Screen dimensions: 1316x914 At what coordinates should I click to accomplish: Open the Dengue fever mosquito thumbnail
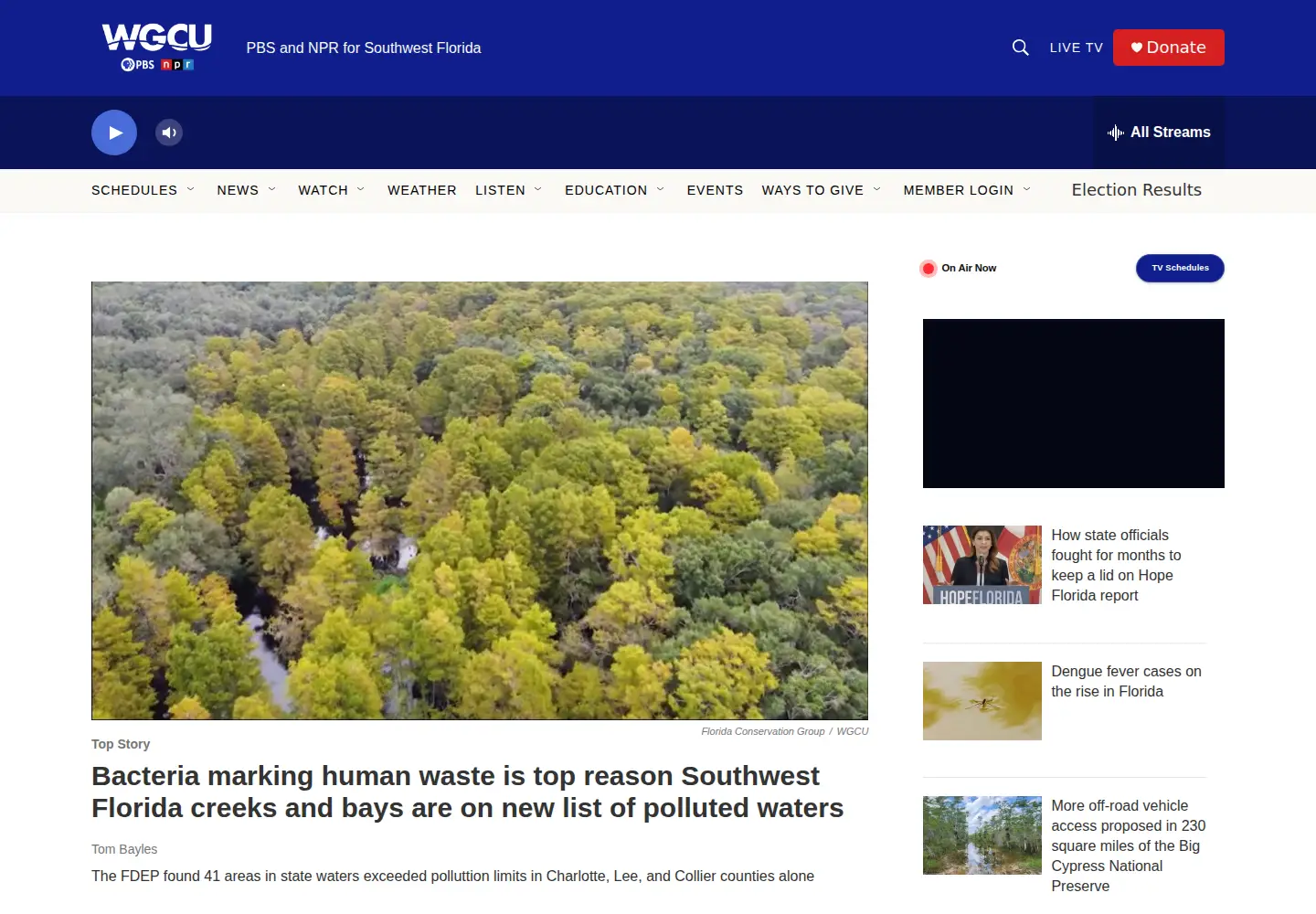point(982,701)
